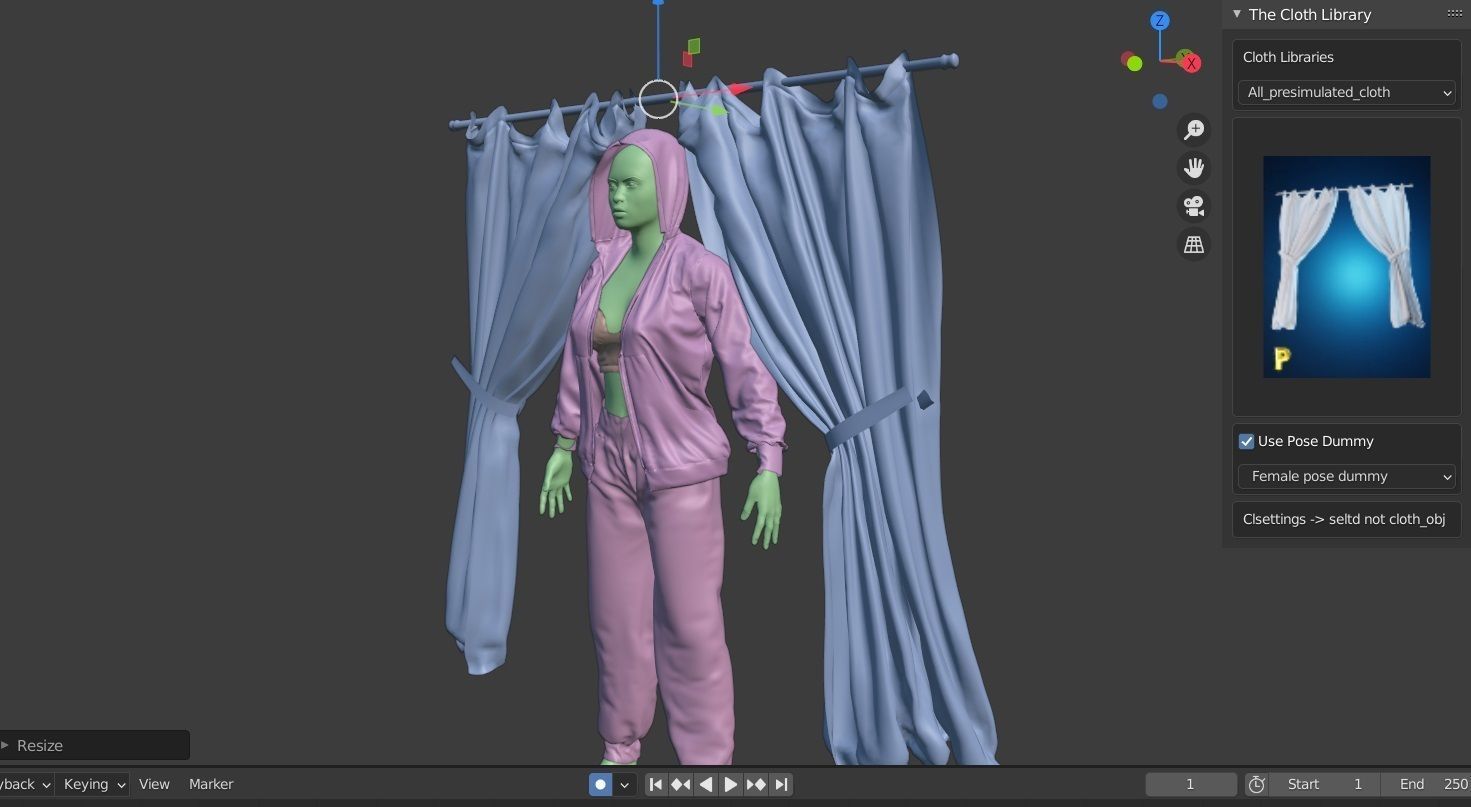The image size is (1471, 807).
Task: Click the End frame 250 field
Action: click(x=1426, y=784)
